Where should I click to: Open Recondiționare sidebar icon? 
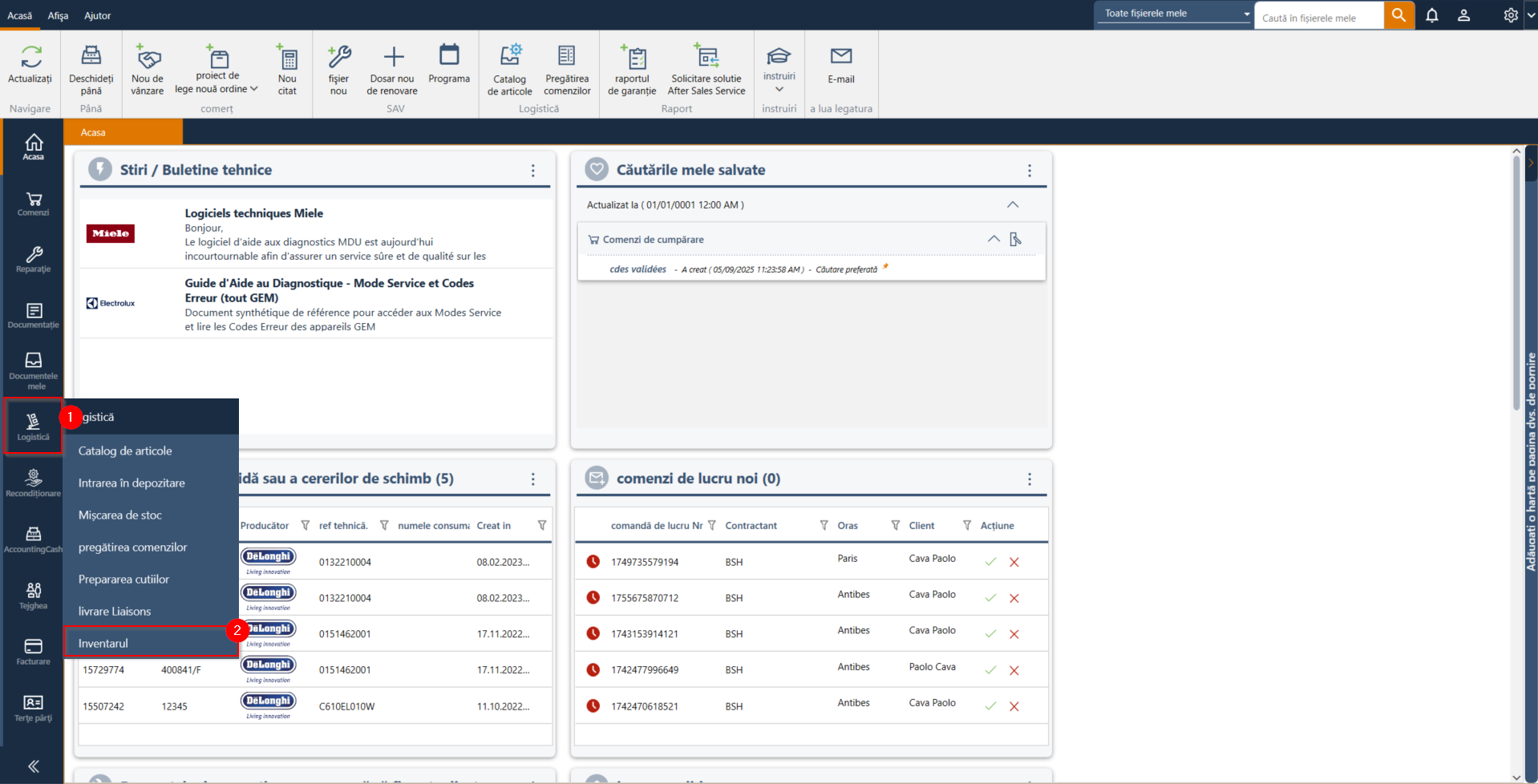(x=34, y=483)
